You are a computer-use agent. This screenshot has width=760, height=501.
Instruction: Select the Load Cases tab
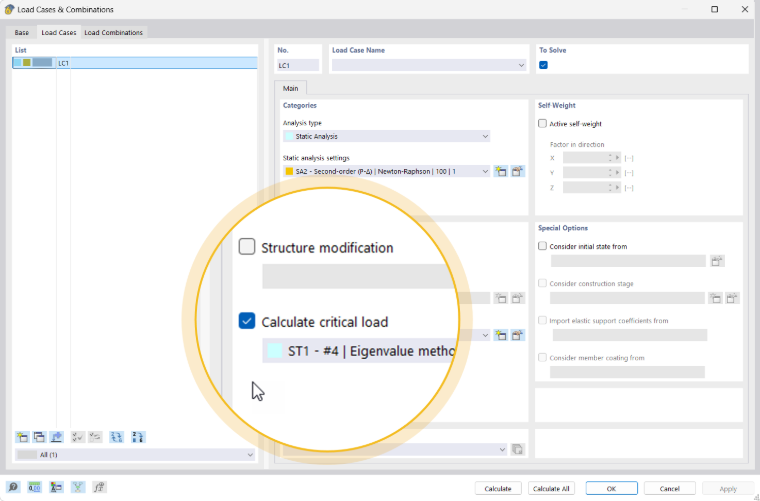(59, 32)
